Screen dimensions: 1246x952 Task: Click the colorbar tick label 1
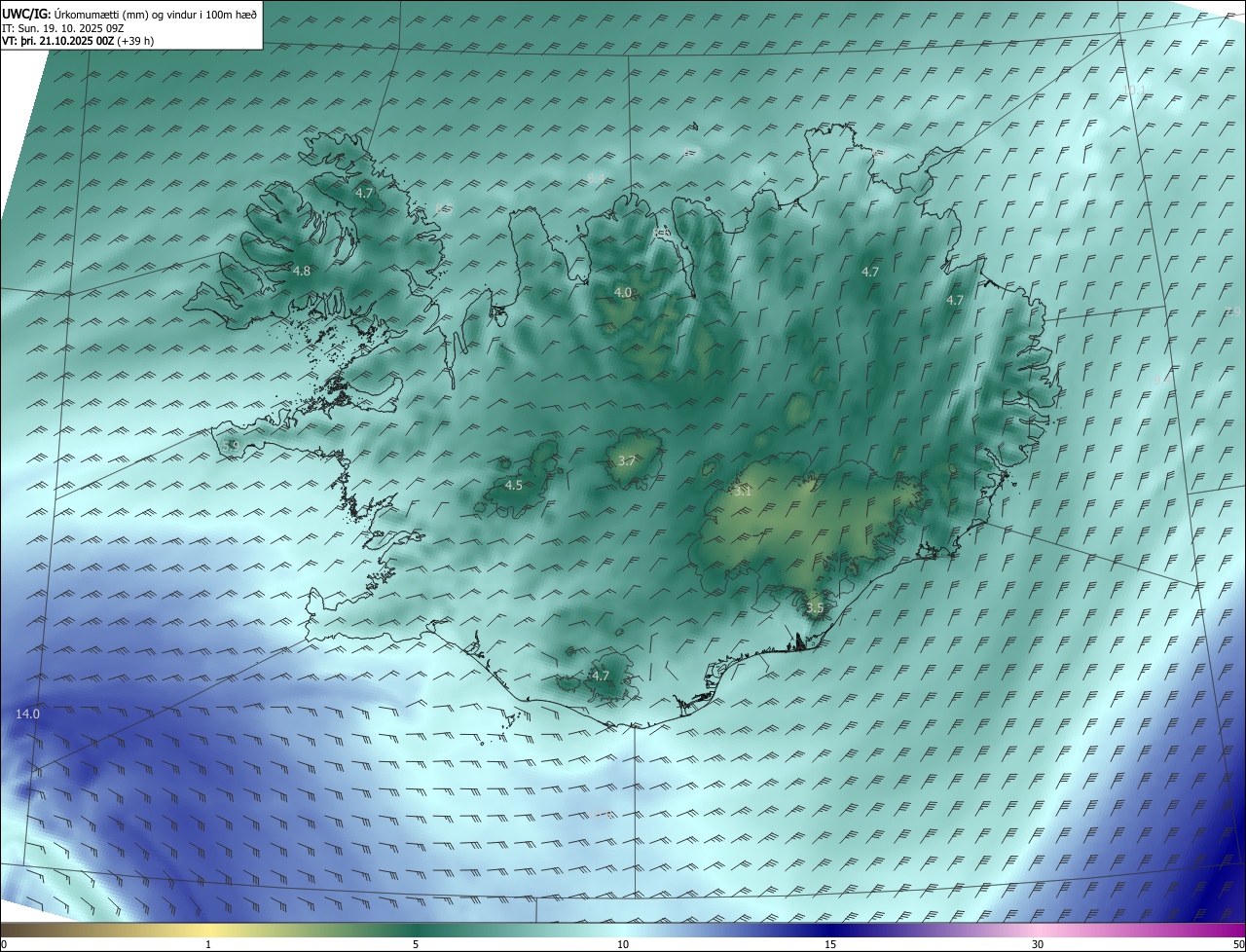click(208, 944)
